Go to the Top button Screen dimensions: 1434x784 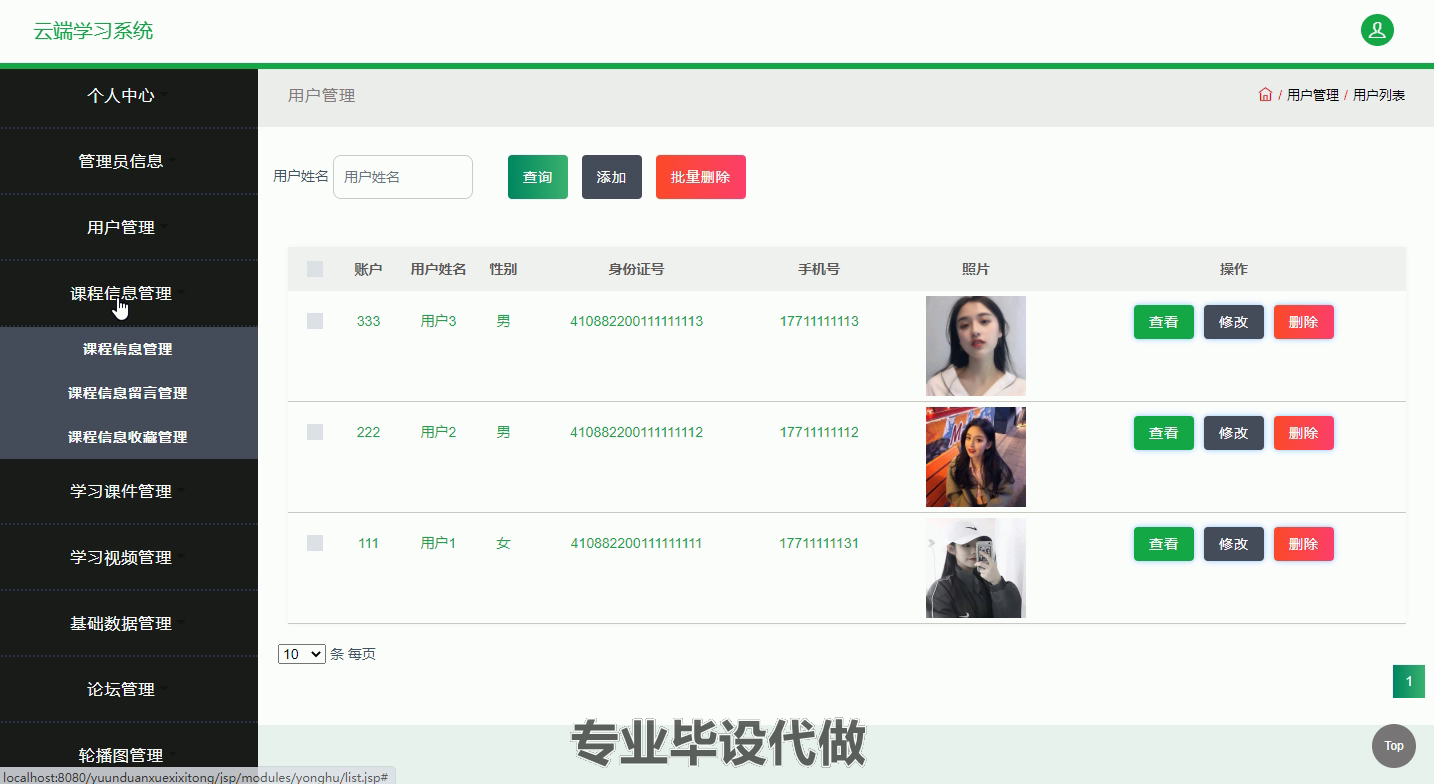point(1394,746)
